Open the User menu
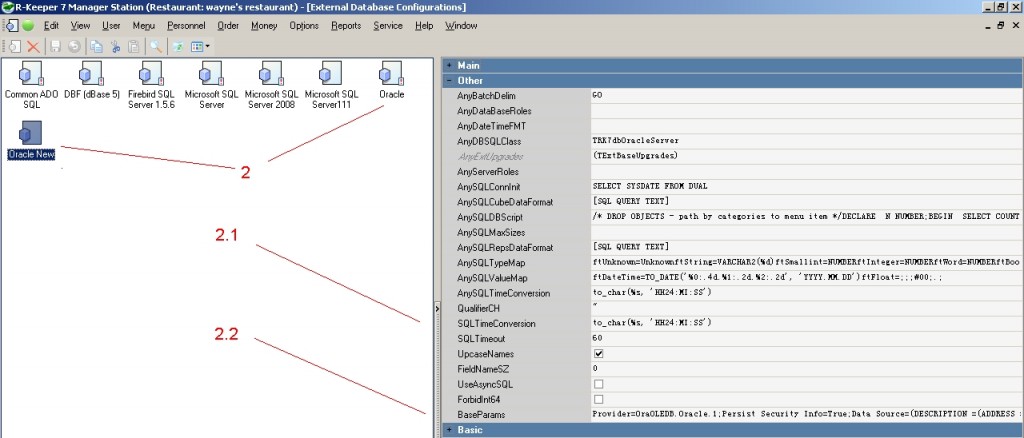The image size is (1024, 438). [111, 25]
